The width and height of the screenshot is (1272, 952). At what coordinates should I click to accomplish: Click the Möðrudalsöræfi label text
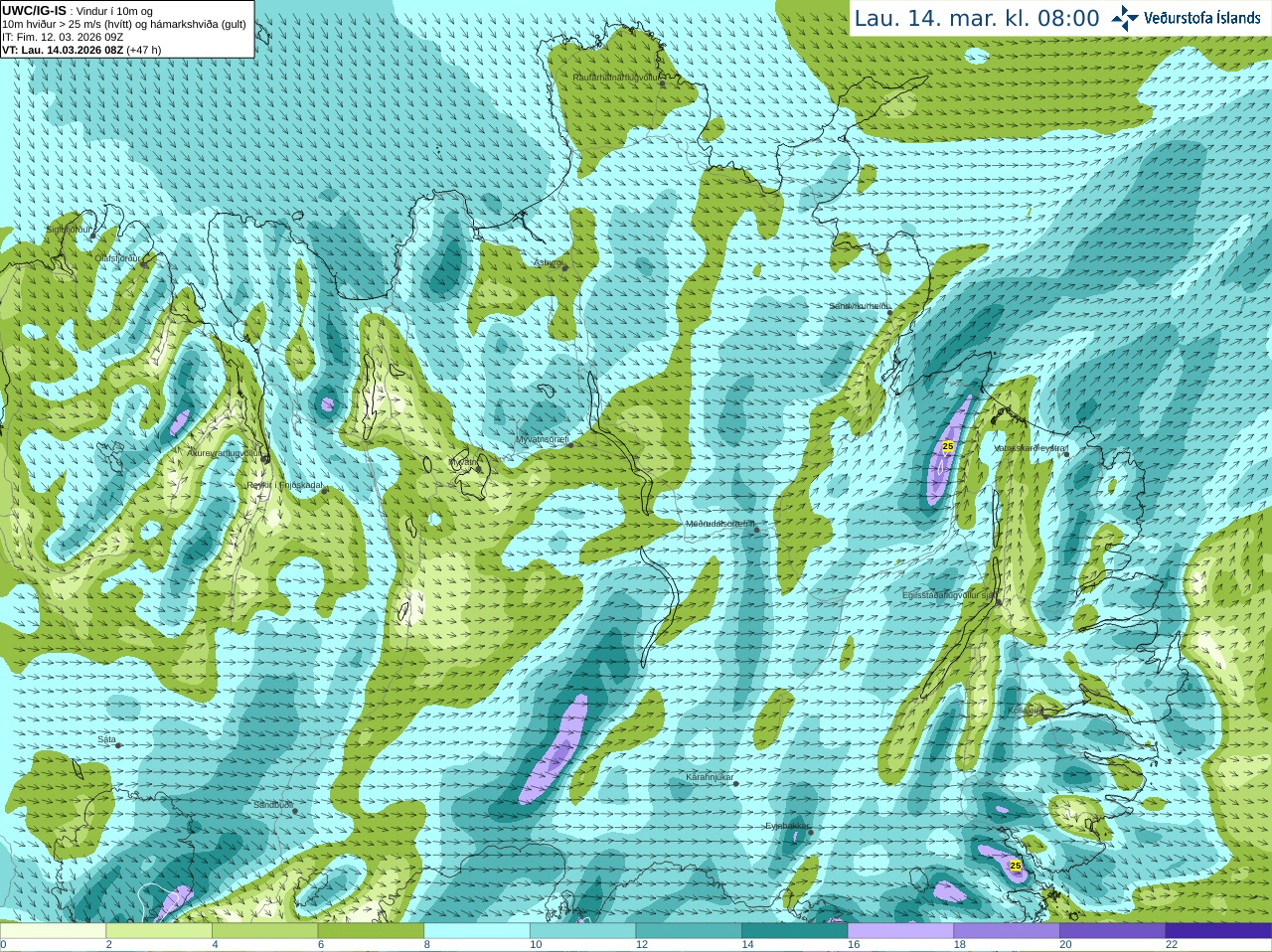[x=720, y=524]
